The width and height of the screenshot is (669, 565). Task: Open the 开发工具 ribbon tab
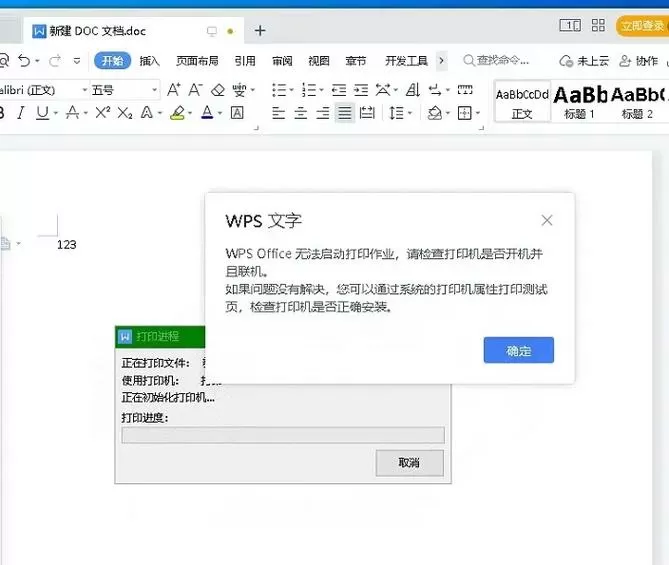click(406, 61)
